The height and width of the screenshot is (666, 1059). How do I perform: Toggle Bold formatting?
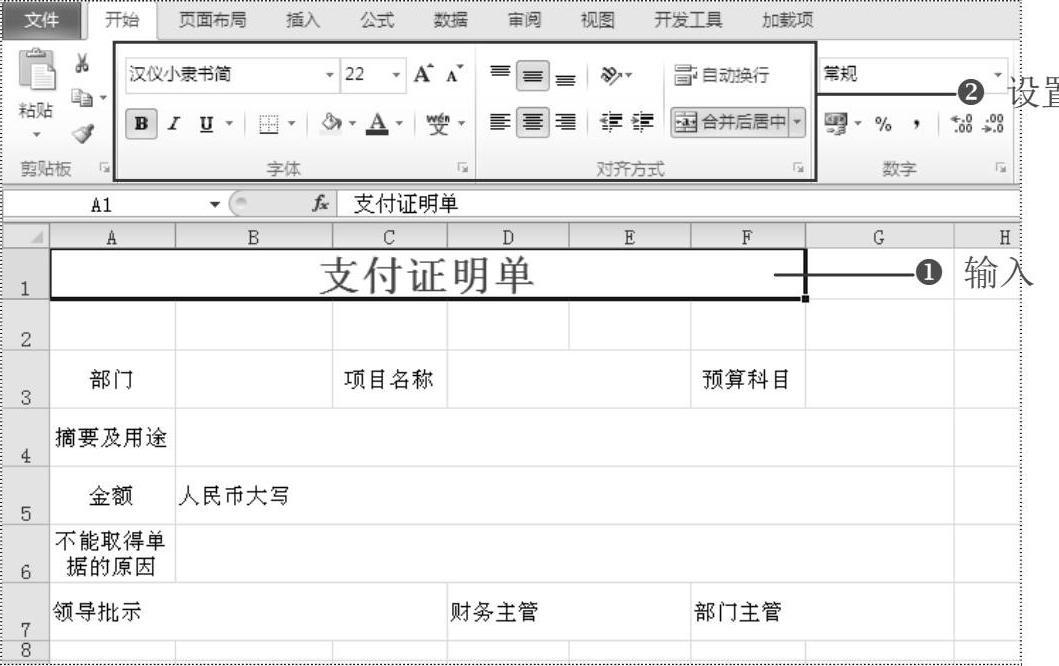[x=141, y=124]
